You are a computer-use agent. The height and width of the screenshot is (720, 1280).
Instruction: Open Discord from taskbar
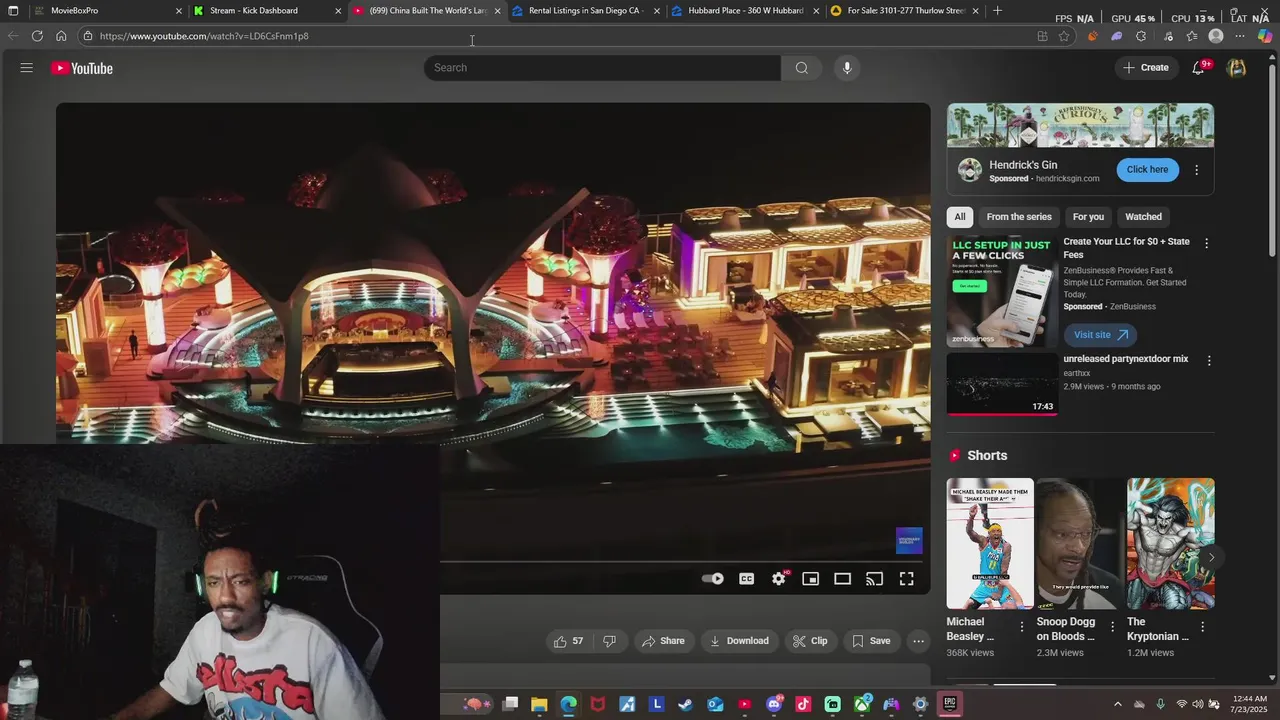[x=774, y=704]
